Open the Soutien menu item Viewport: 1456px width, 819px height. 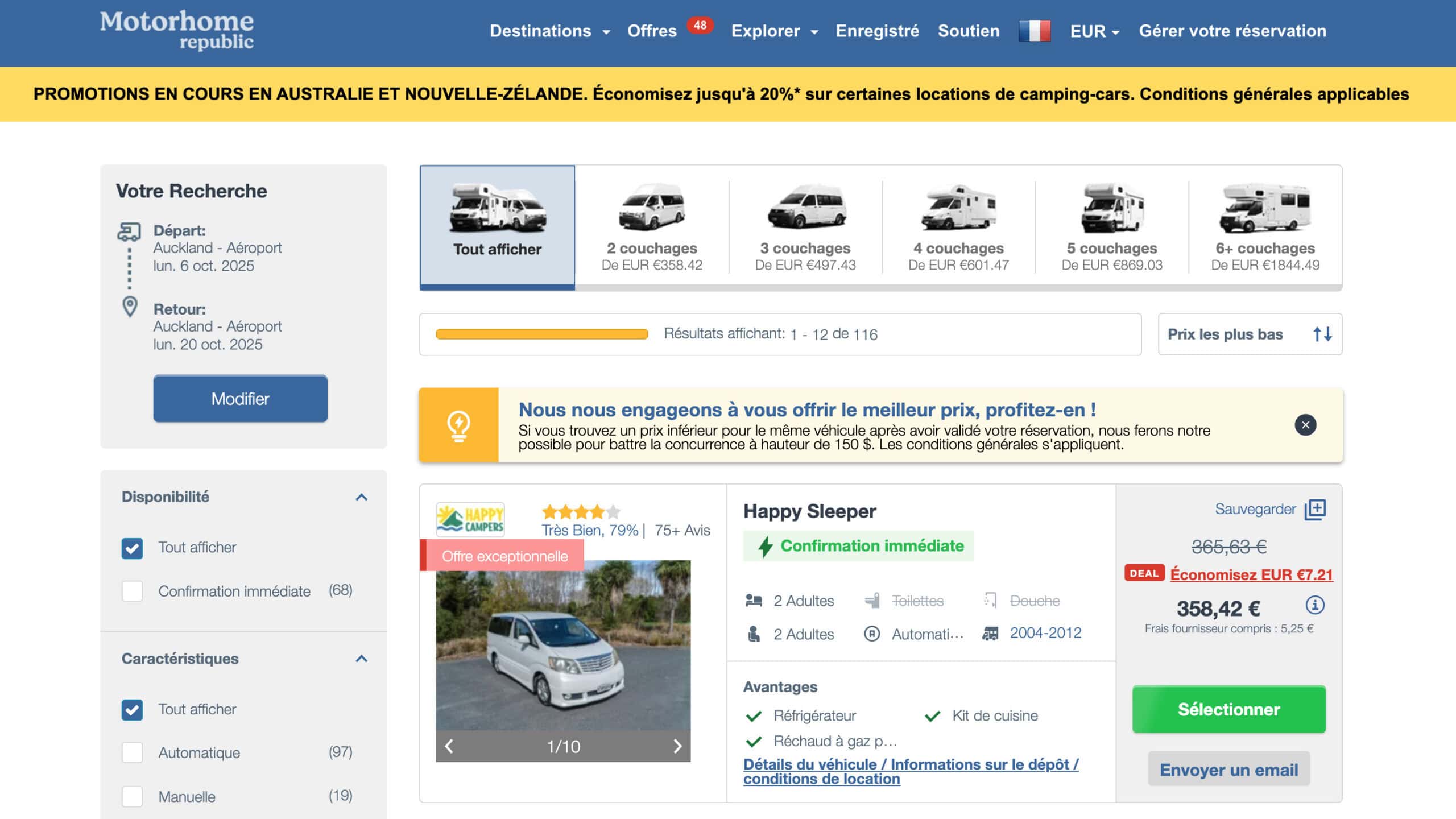coord(969,31)
